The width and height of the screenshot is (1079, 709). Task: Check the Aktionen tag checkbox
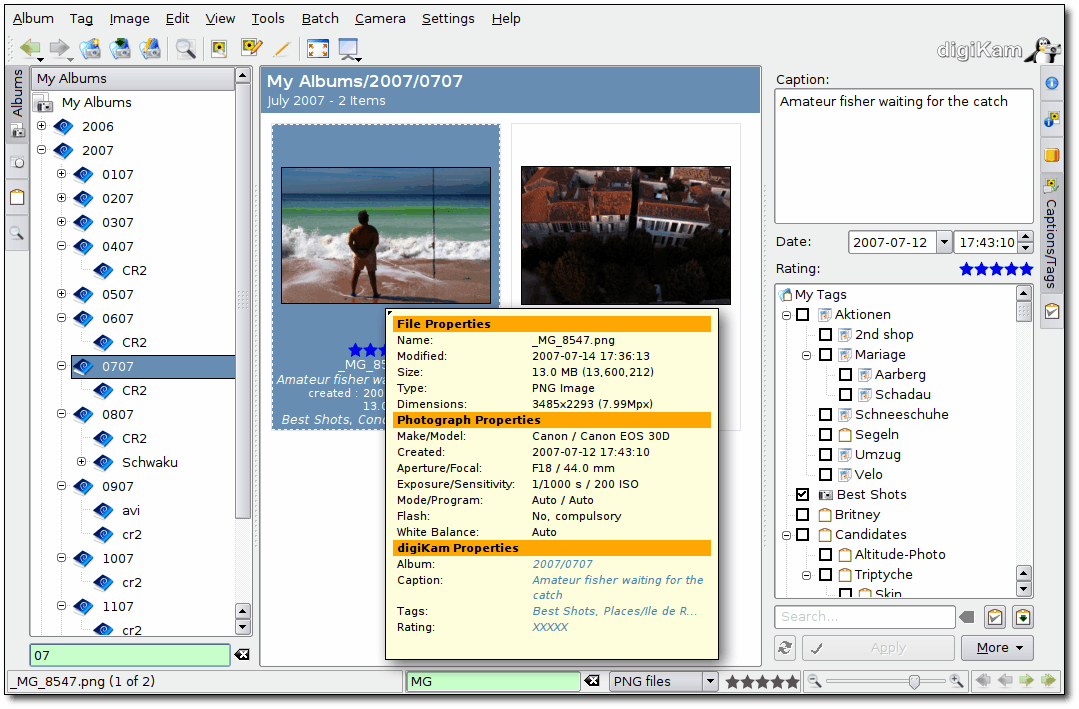[x=802, y=315]
